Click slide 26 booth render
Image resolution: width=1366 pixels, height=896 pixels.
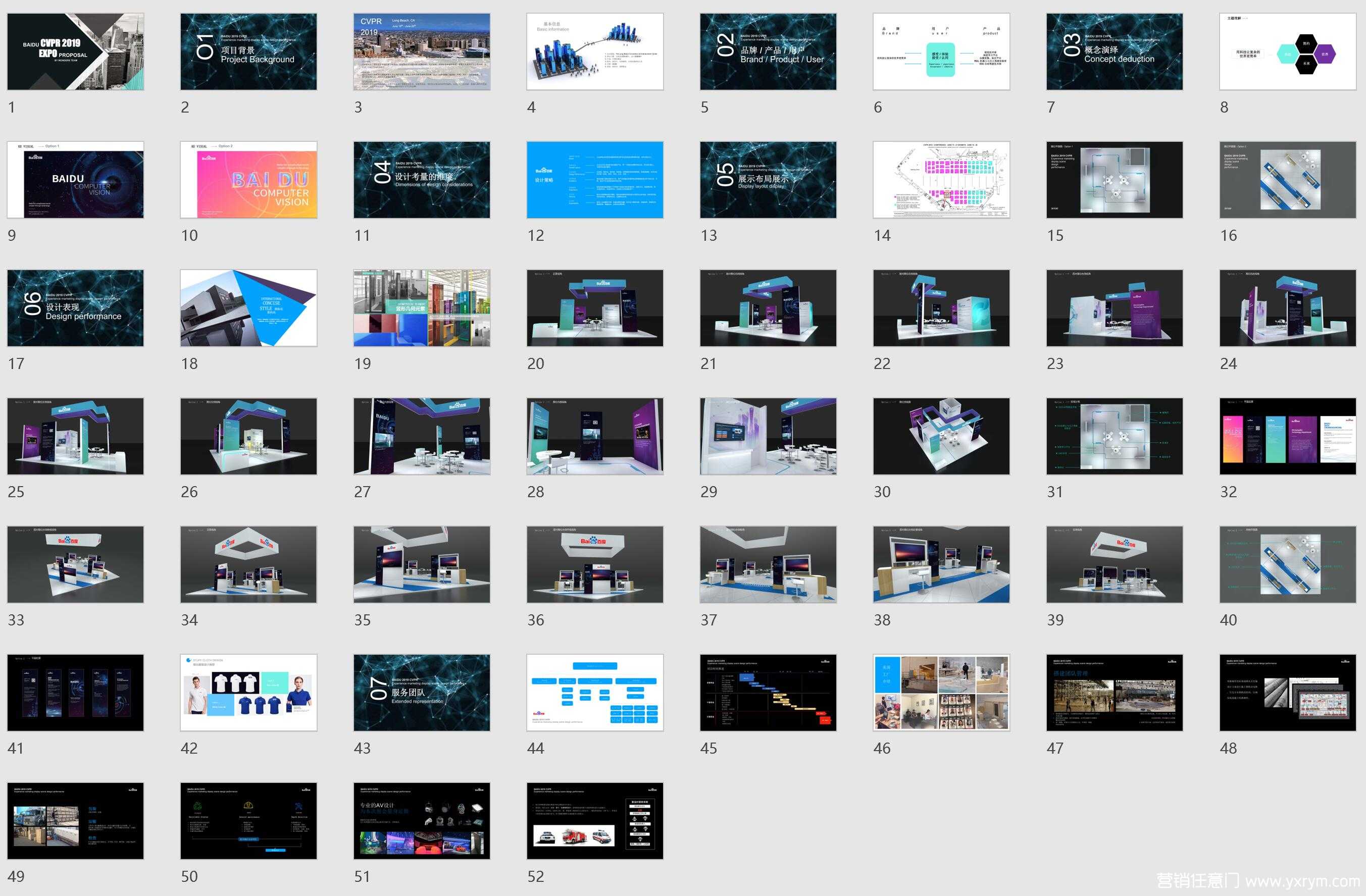(x=248, y=436)
